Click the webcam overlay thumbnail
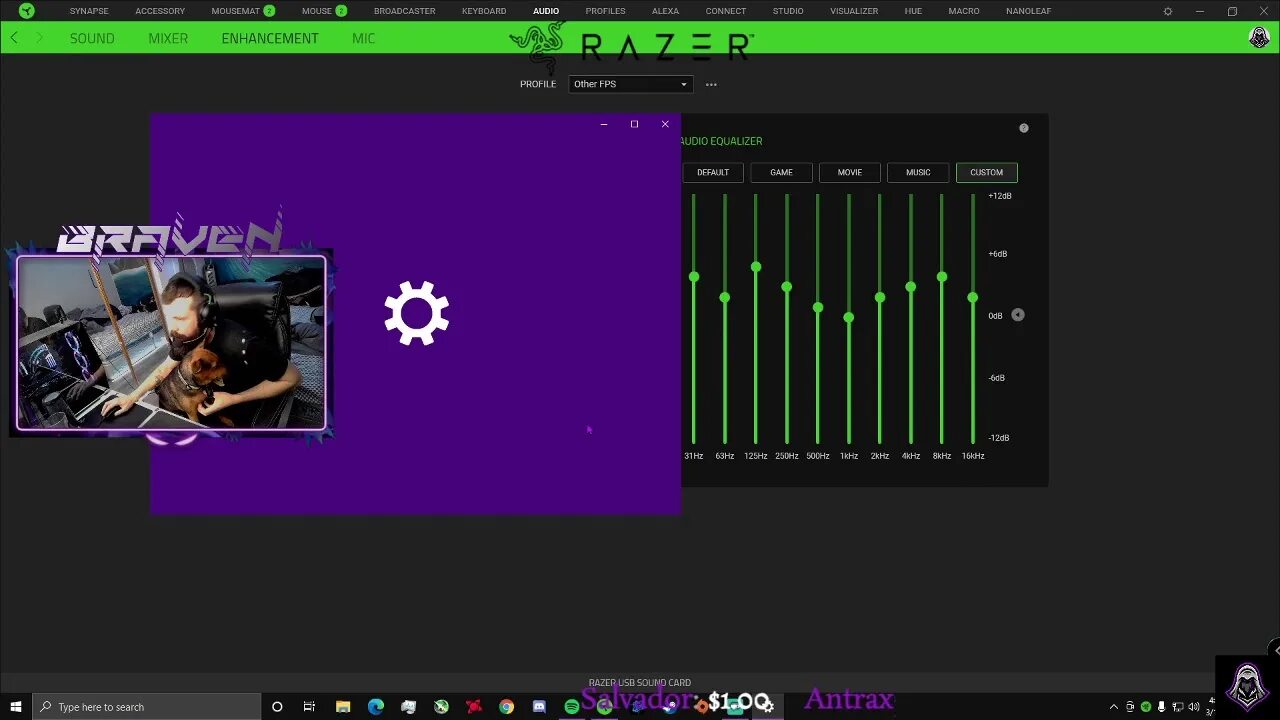 point(171,343)
